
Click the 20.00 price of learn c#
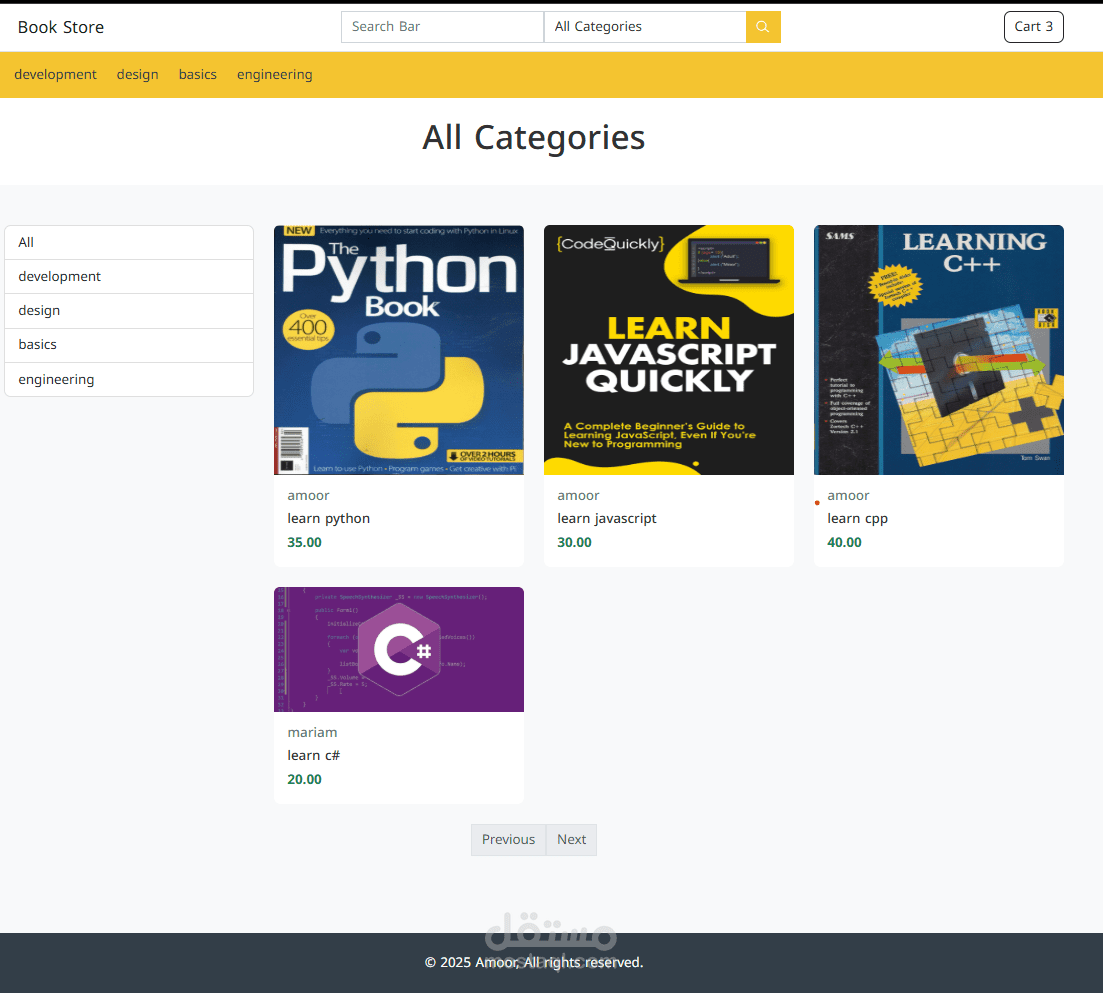pyautogui.click(x=305, y=779)
